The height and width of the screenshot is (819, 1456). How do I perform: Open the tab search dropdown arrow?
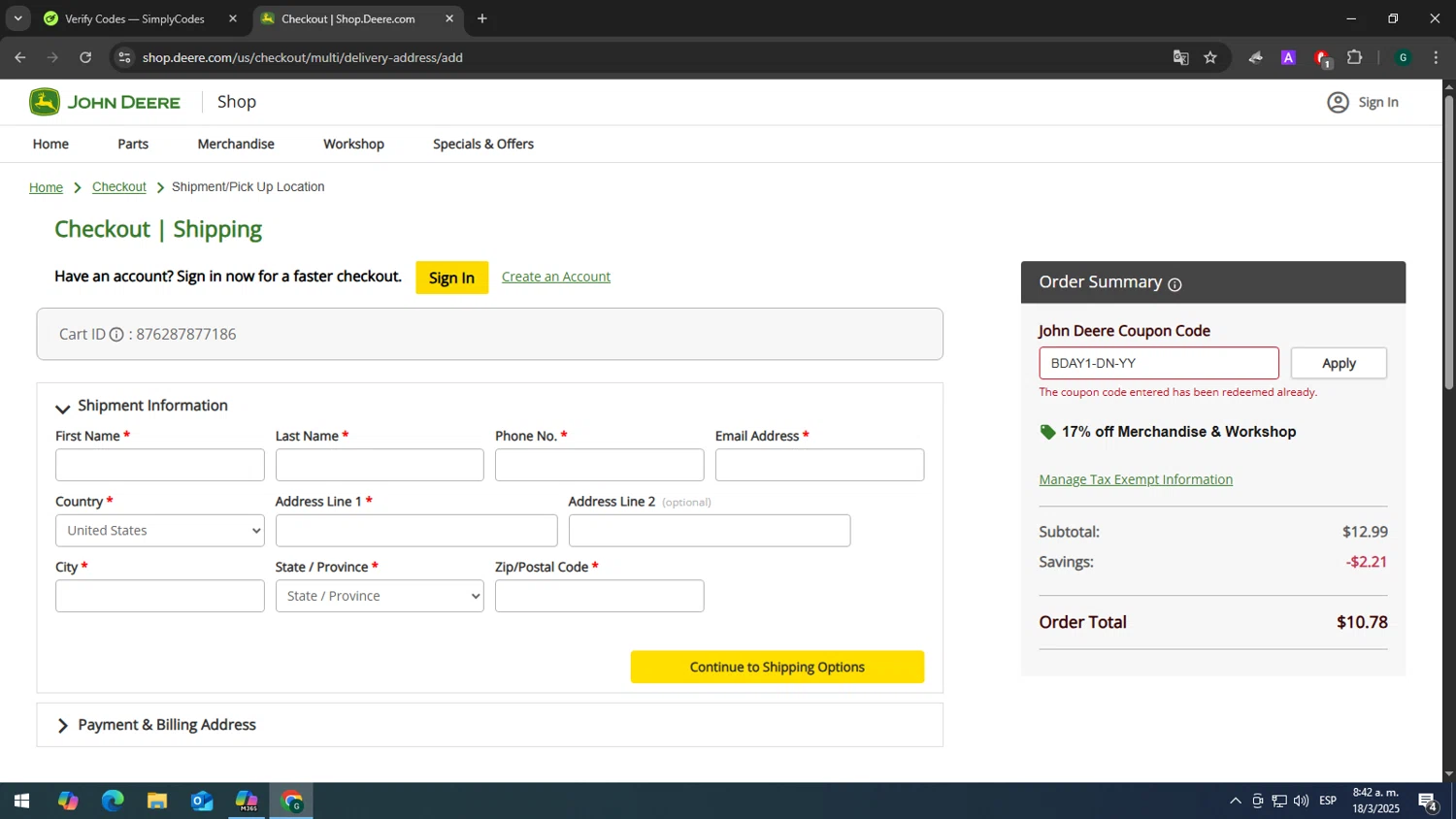click(x=17, y=18)
